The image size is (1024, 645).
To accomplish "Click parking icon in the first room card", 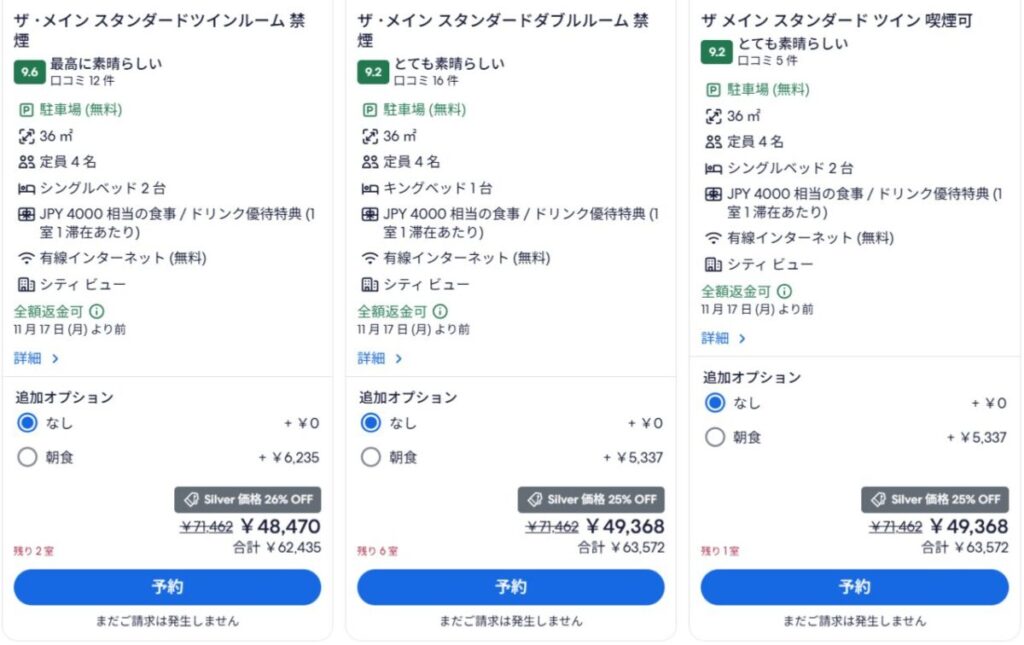I will [x=26, y=110].
